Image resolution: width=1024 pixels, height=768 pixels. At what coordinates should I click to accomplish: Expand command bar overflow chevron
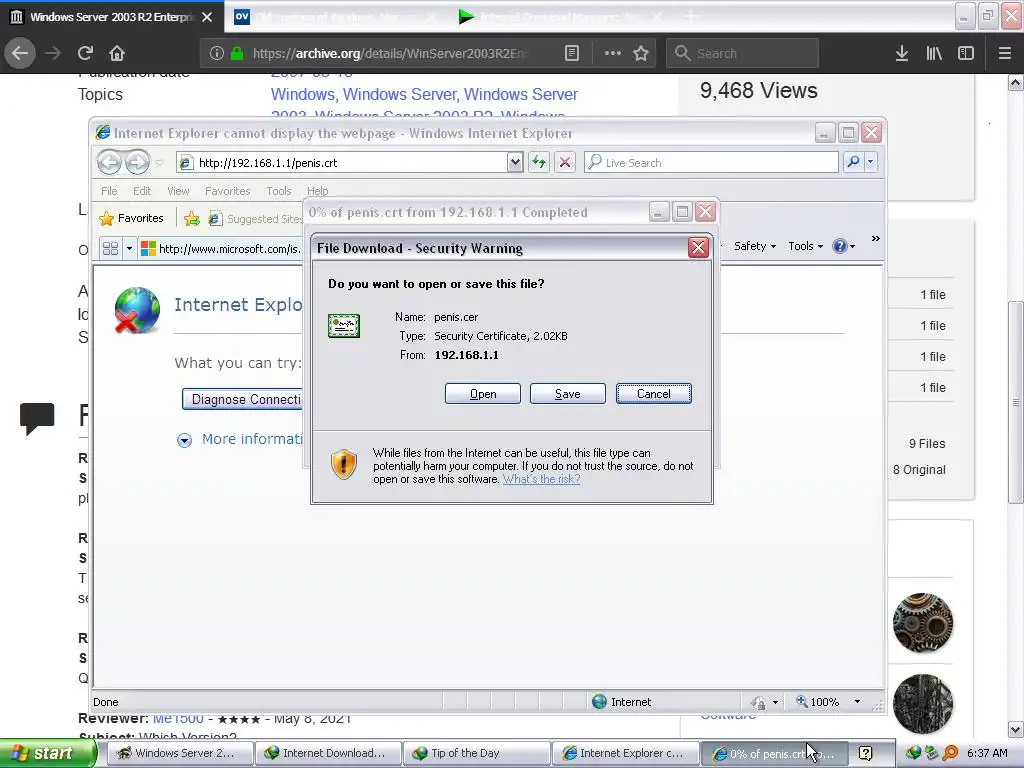pos(875,239)
